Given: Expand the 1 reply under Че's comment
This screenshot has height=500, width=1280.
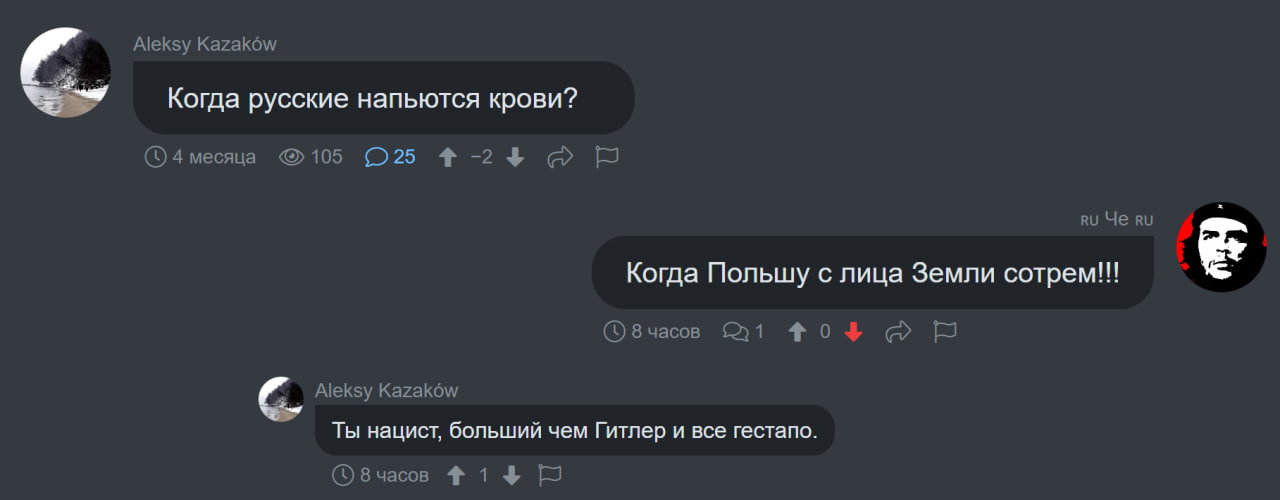Looking at the screenshot, I should [743, 331].
